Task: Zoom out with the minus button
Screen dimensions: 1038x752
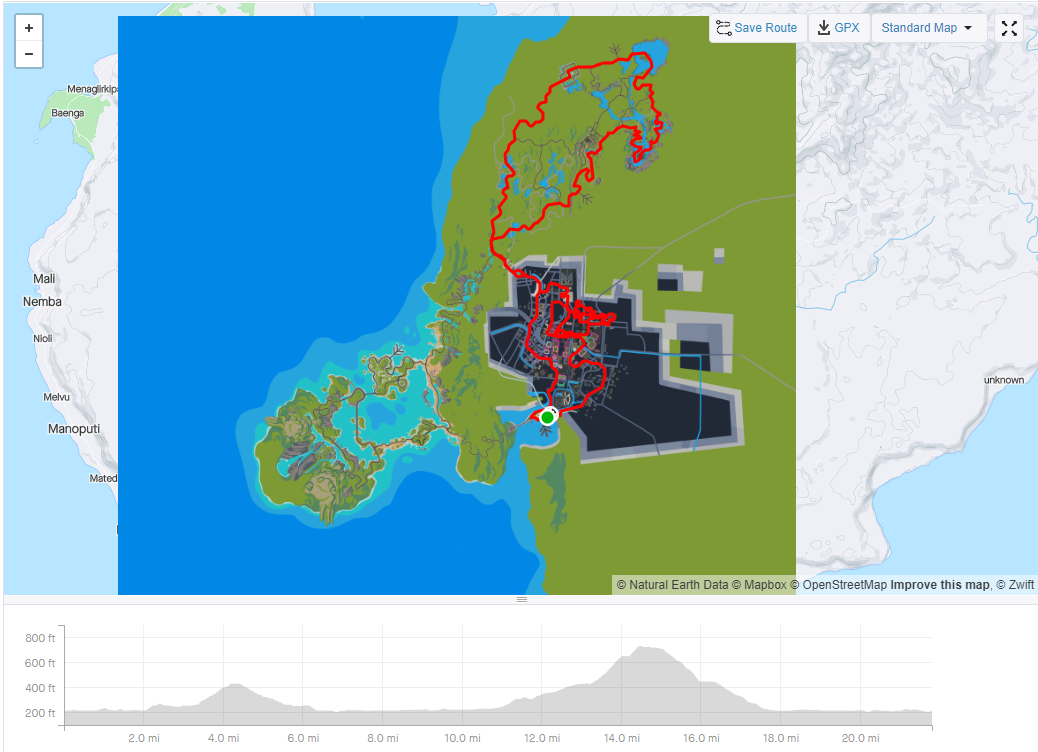Action: tap(29, 54)
